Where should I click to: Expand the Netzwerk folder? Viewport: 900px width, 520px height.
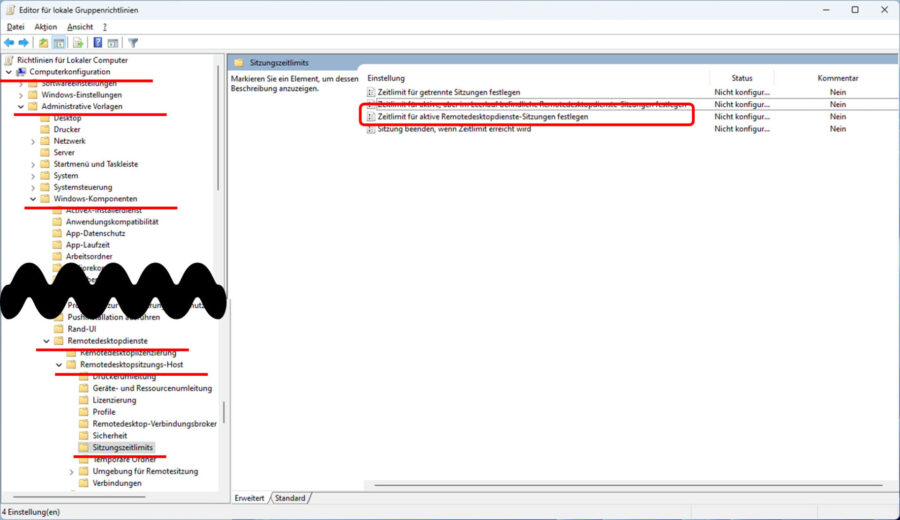coord(33,141)
